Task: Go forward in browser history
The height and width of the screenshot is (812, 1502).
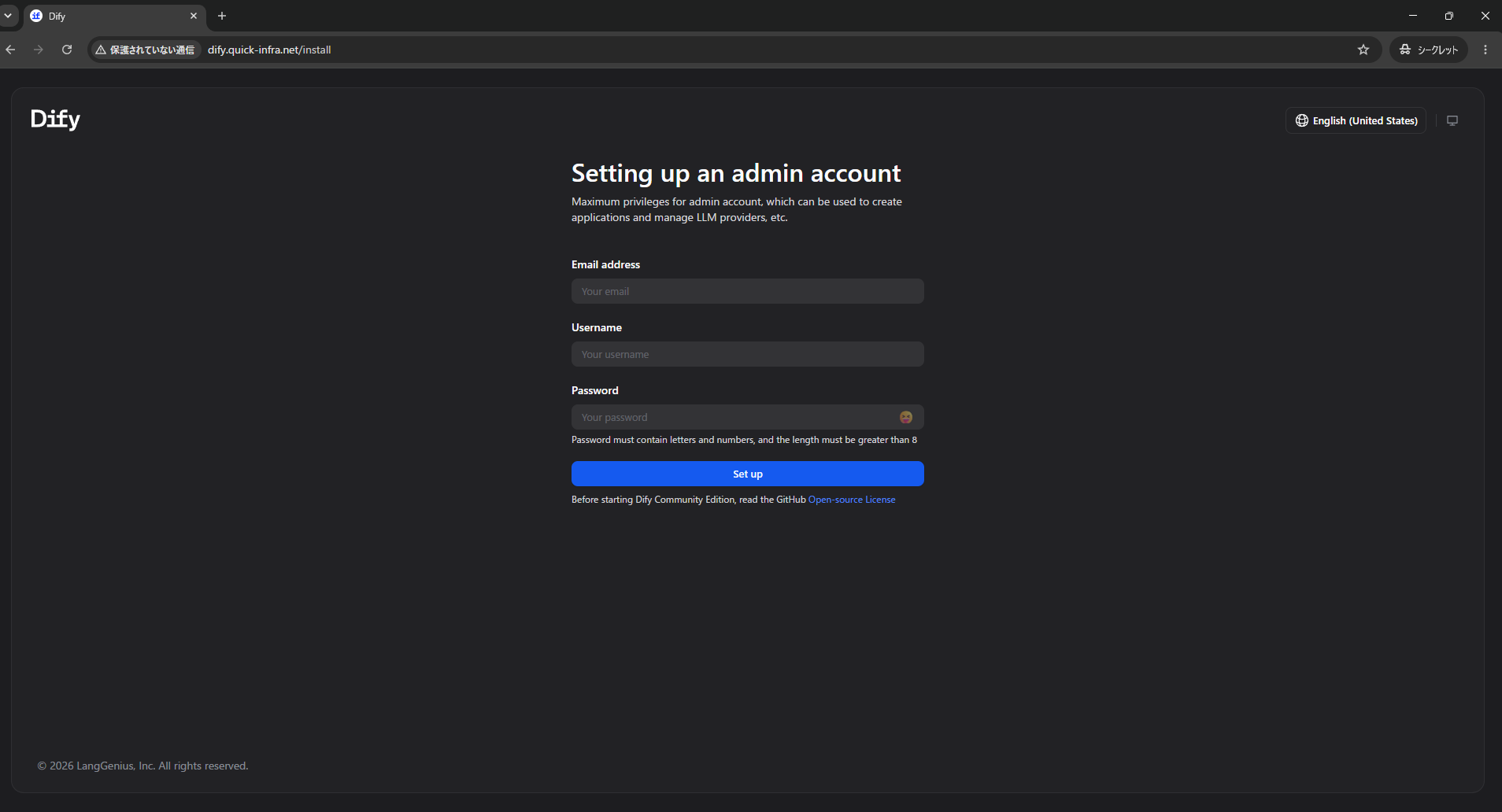Action: click(x=39, y=50)
